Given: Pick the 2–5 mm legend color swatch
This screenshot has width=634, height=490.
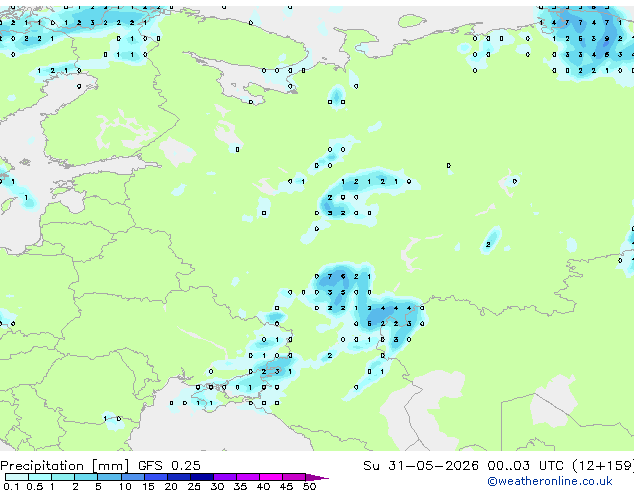Looking at the screenshot, I should tap(86, 477).
